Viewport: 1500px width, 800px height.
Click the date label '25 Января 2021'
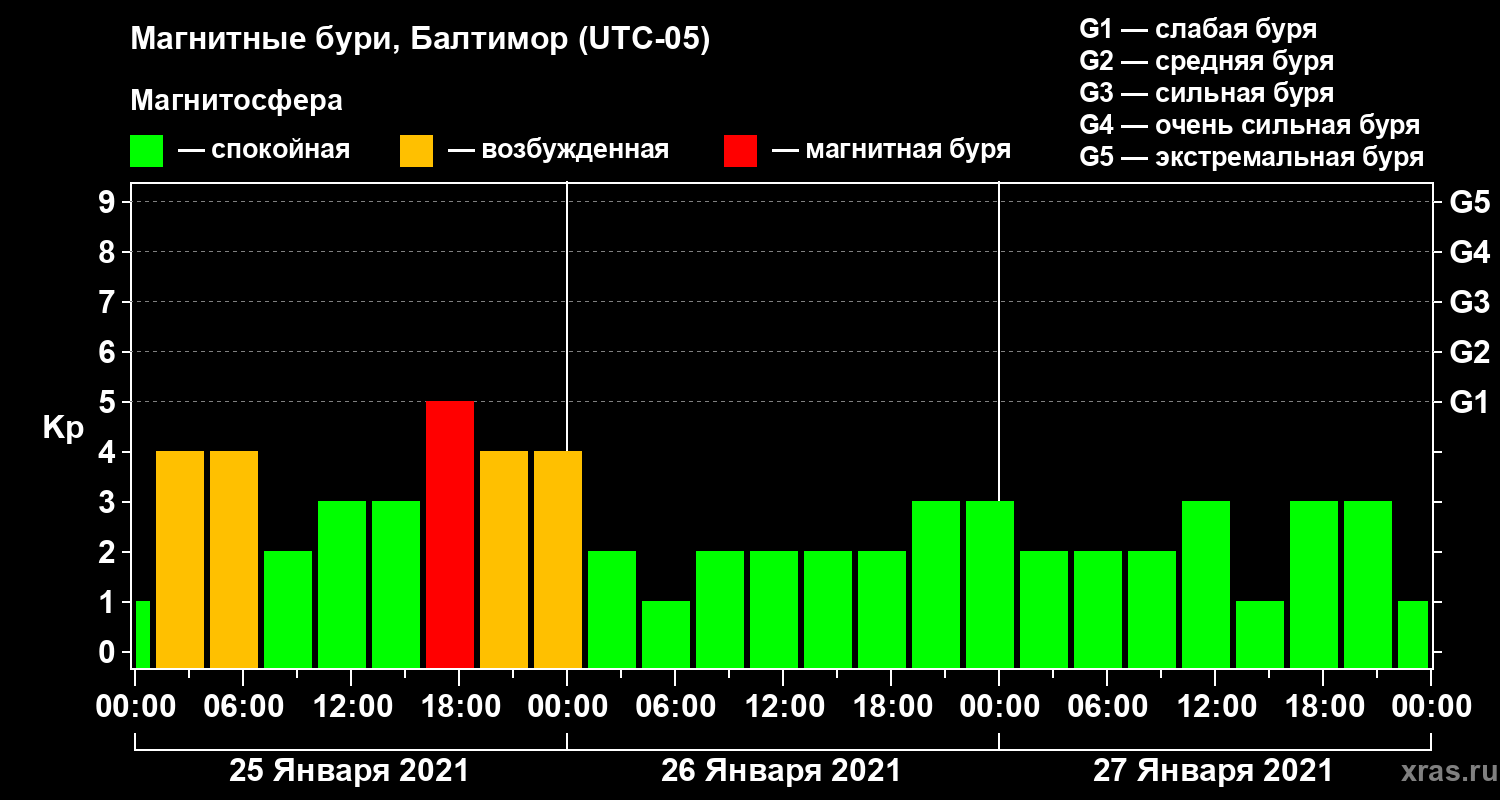[349, 771]
